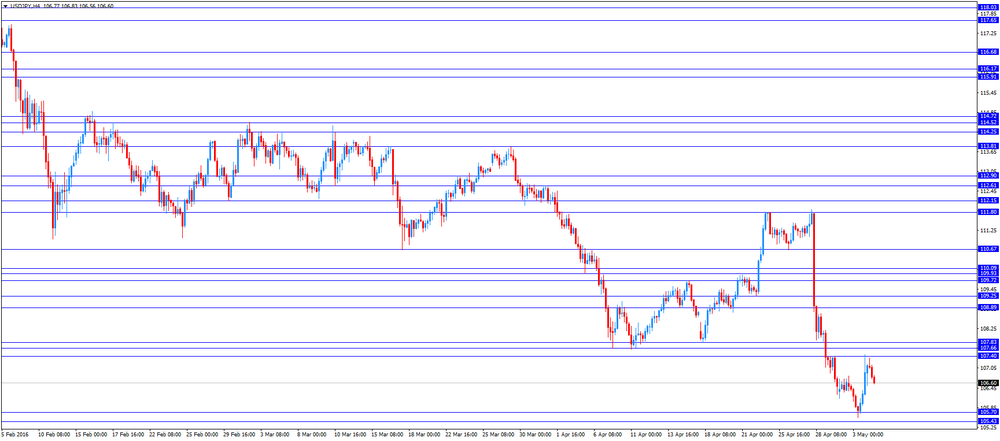The width and height of the screenshot is (1000, 441).
Task: Click the 6 Apr 08:00 time axis label
Action: [x=610, y=434]
